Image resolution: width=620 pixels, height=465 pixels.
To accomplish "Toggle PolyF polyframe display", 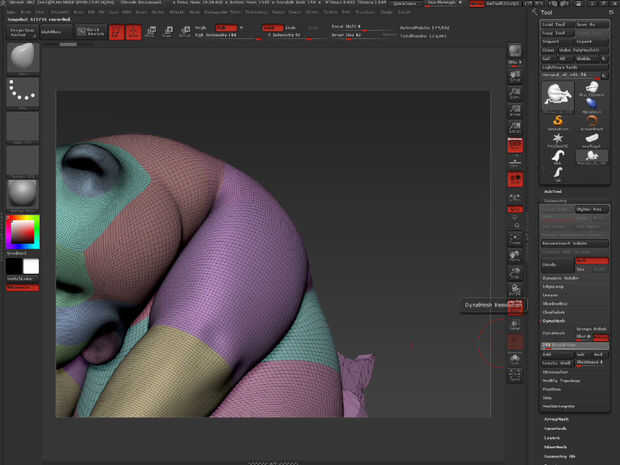I will tap(516, 307).
